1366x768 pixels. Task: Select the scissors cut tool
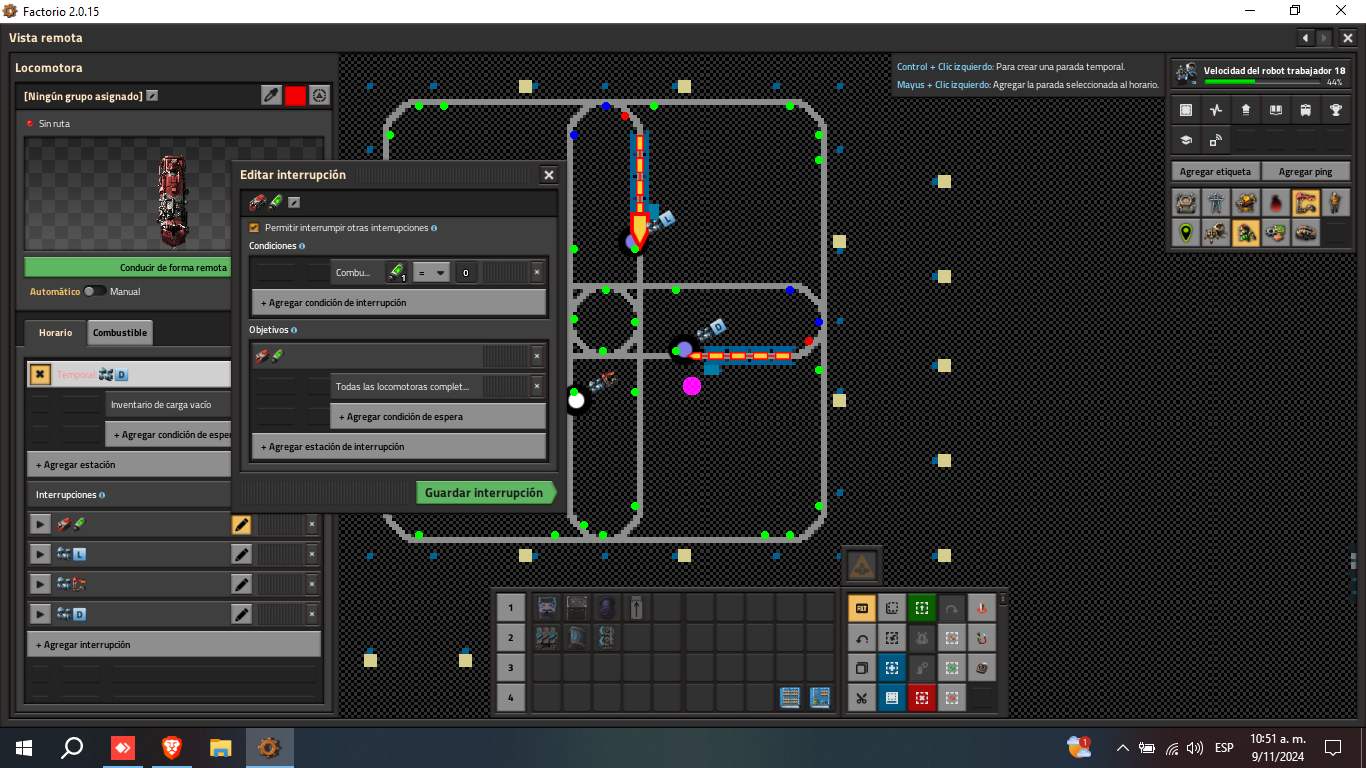[862, 697]
